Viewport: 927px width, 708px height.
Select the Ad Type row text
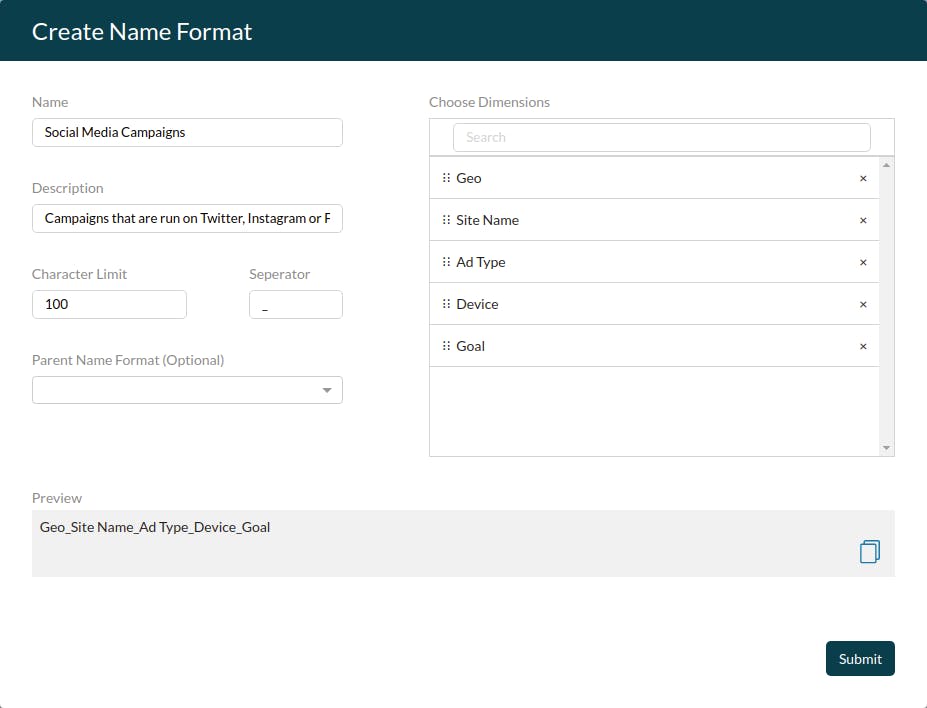[481, 262]
